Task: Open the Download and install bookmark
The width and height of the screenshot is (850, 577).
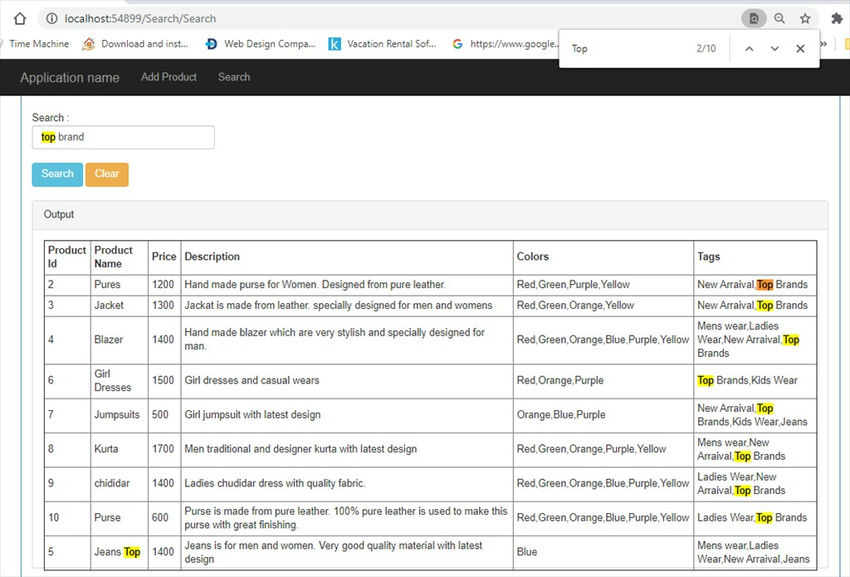Action: 136,44
